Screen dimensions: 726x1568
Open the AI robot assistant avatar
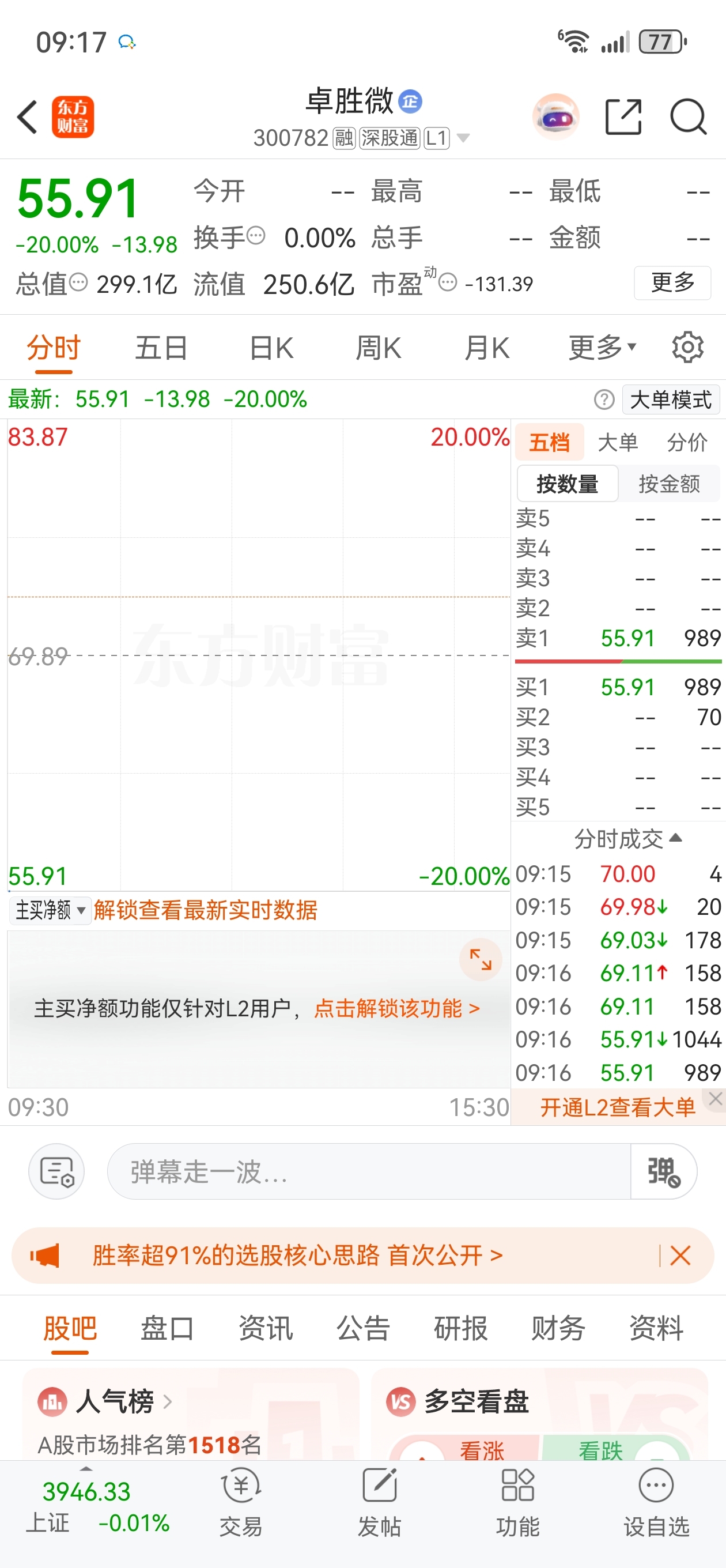[x=555, y=116]
